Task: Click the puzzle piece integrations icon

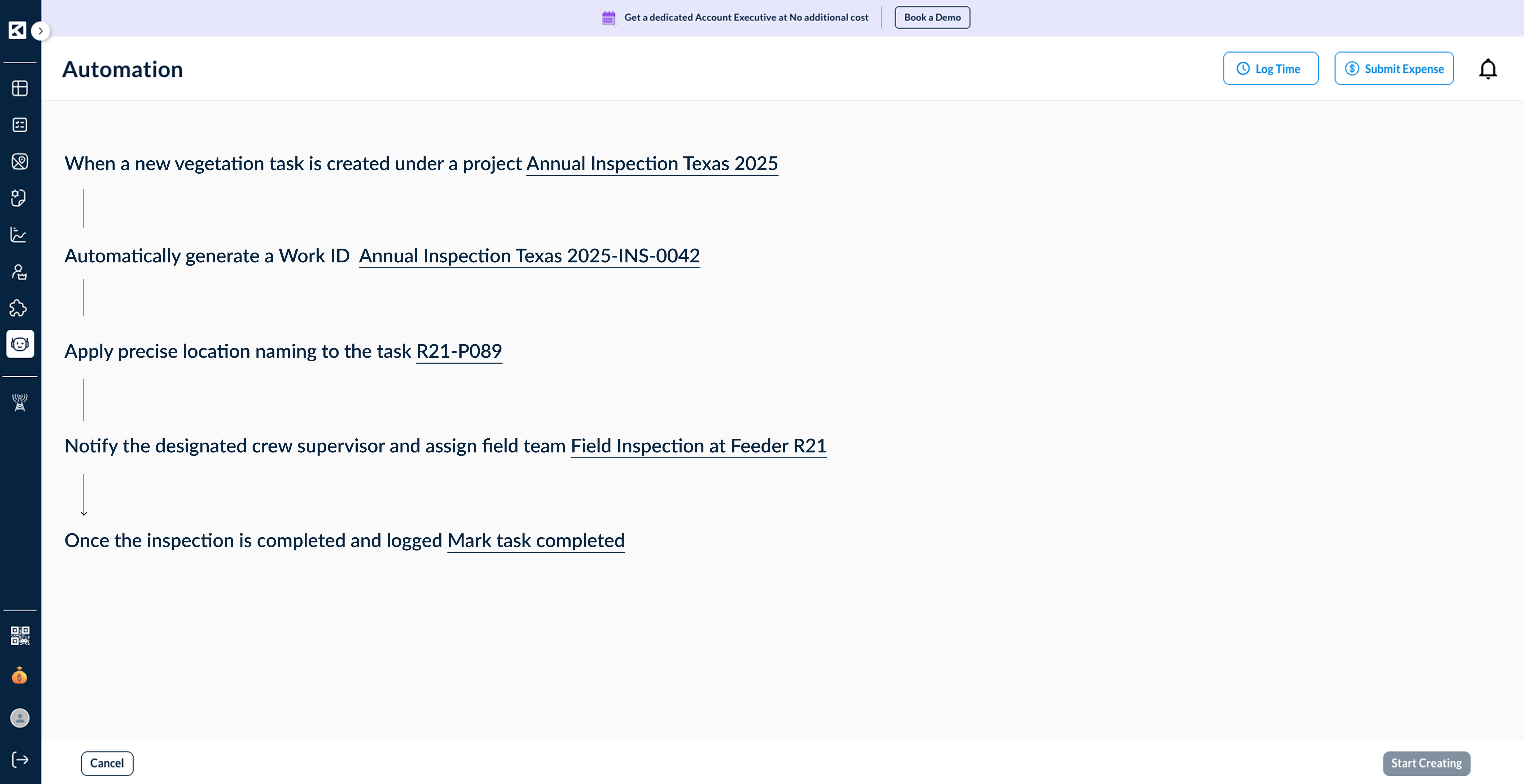Action: click(19, 308)
